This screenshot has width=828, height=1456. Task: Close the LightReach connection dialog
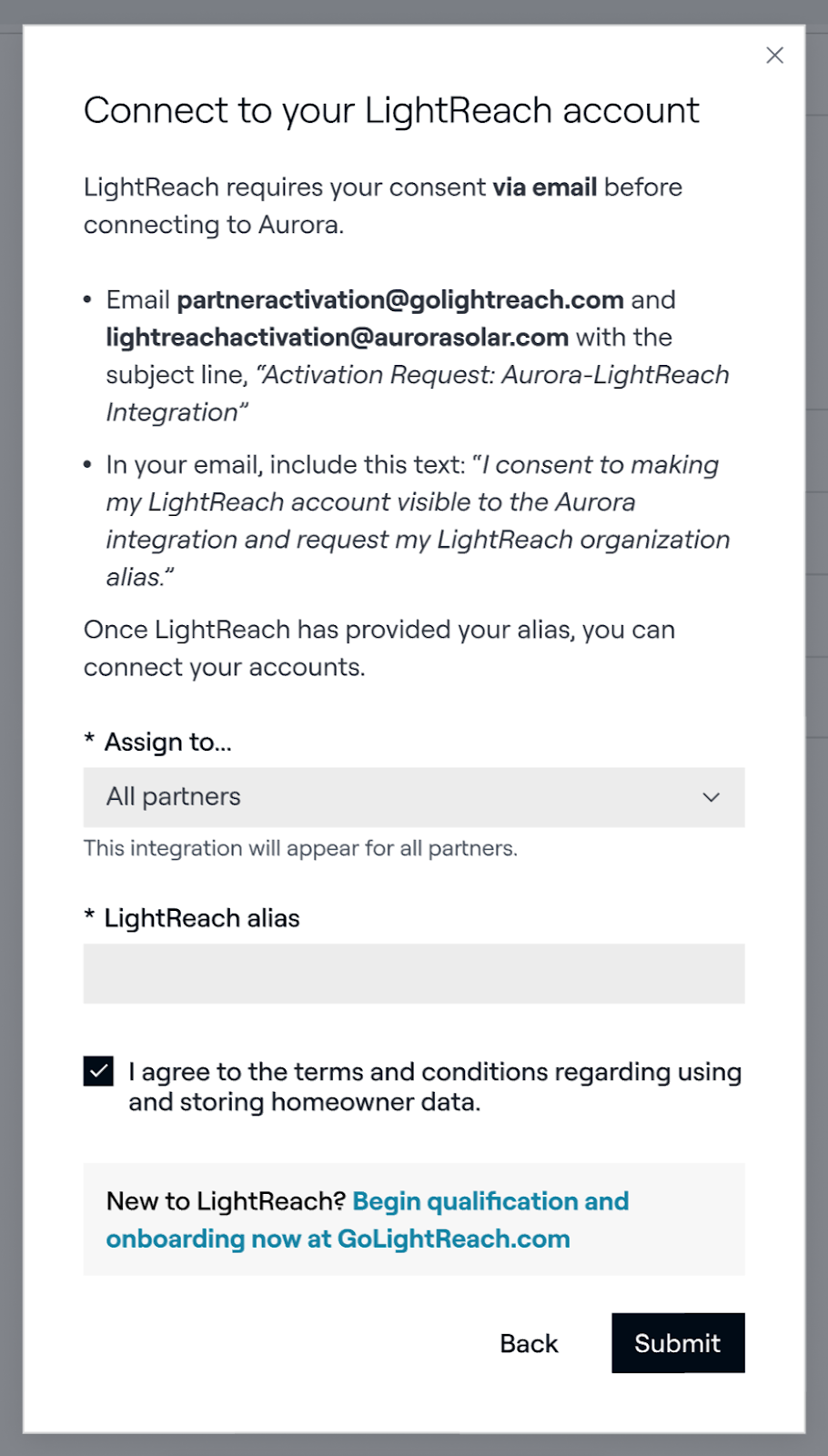(x=774, y=56)
